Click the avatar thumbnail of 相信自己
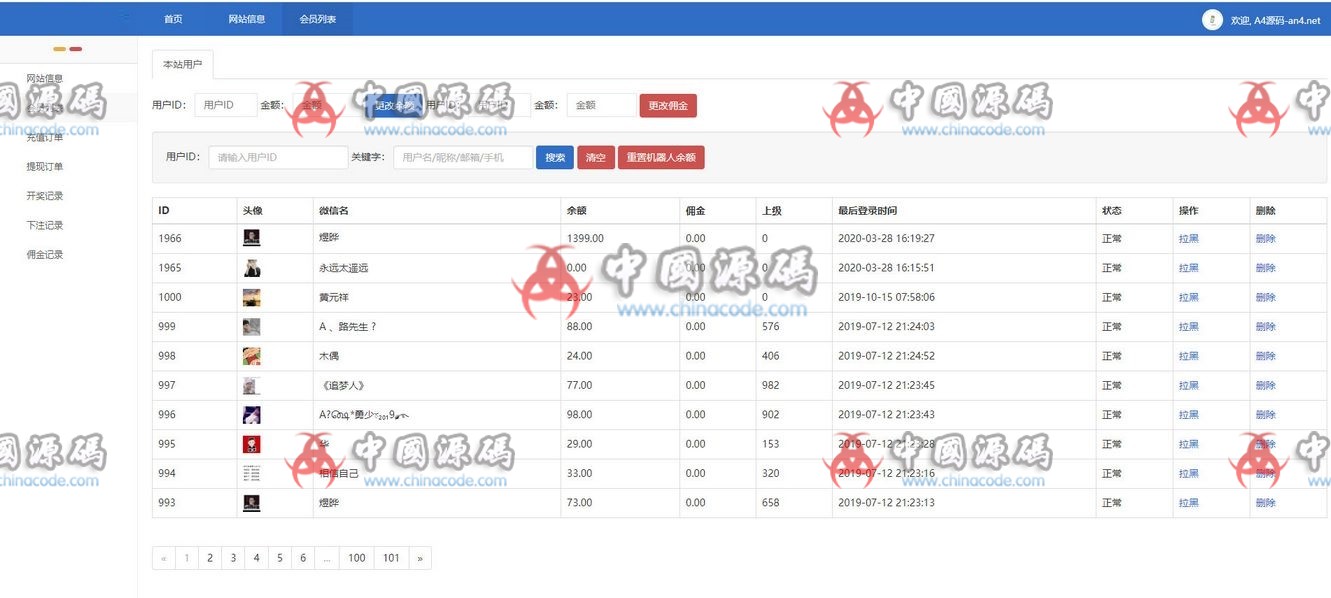Image resolution: width=1331 pixels, height=598 pixels. coord(251,473)
